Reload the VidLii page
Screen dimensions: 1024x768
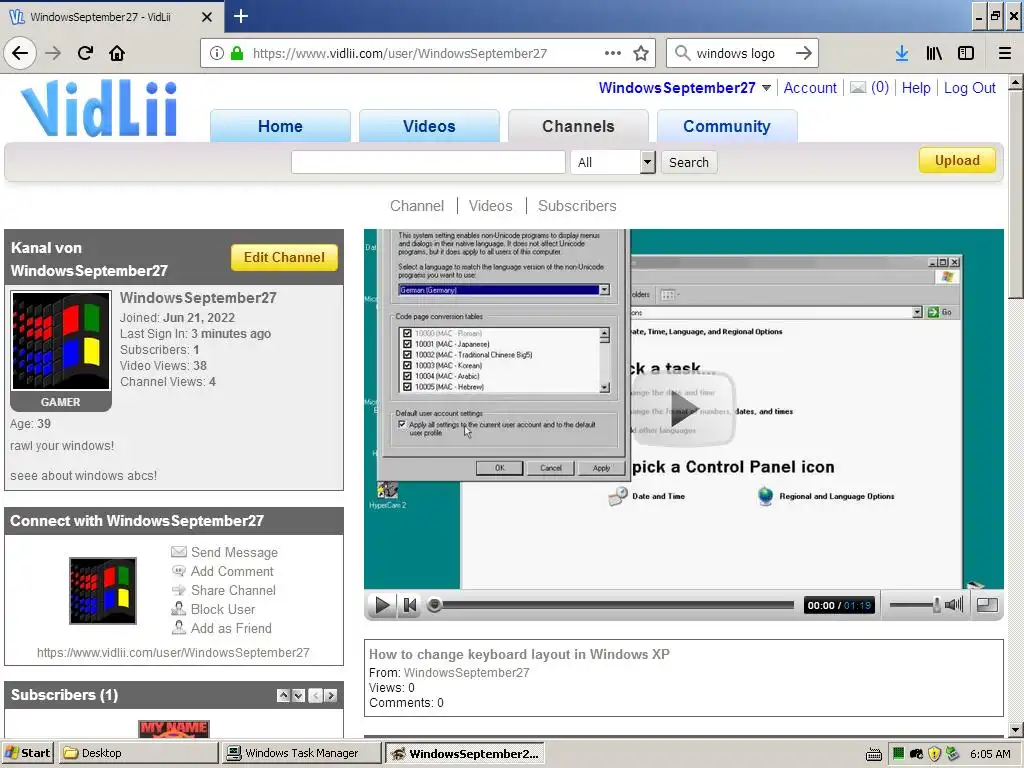[85, 53]
